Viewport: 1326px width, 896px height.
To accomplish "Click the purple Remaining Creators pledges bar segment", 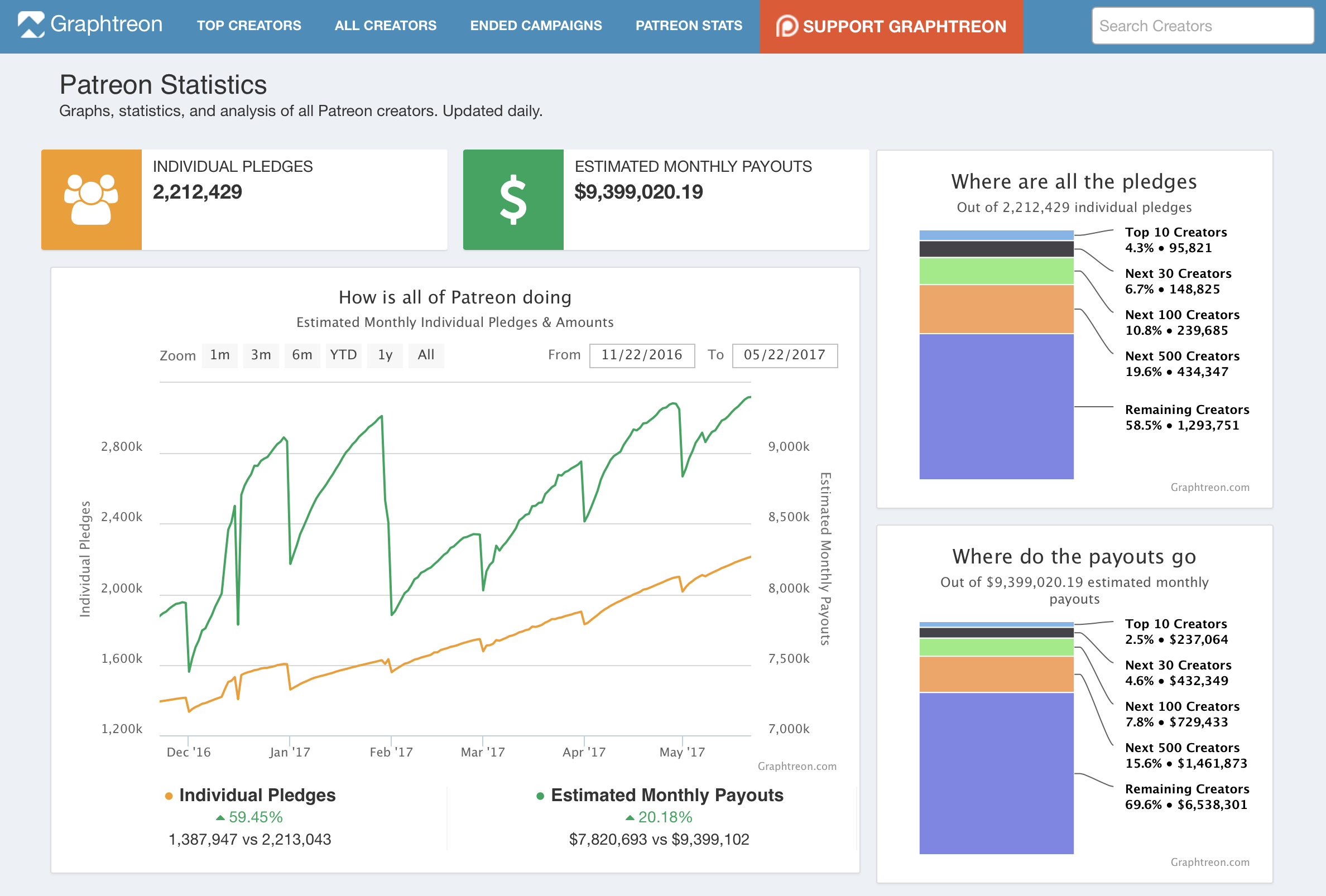I will click(x=996, y=406).
